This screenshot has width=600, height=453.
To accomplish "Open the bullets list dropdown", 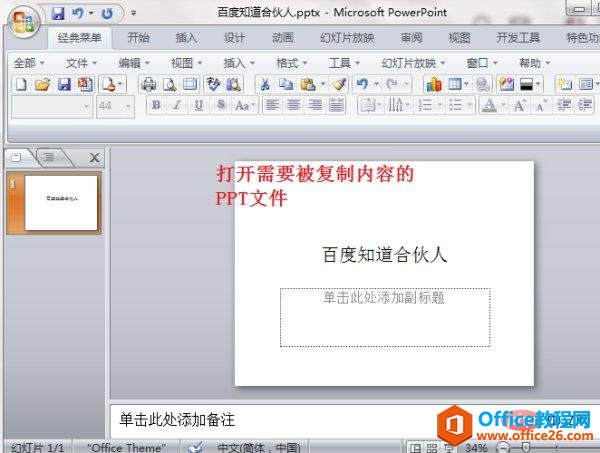I will coord(470,105).
